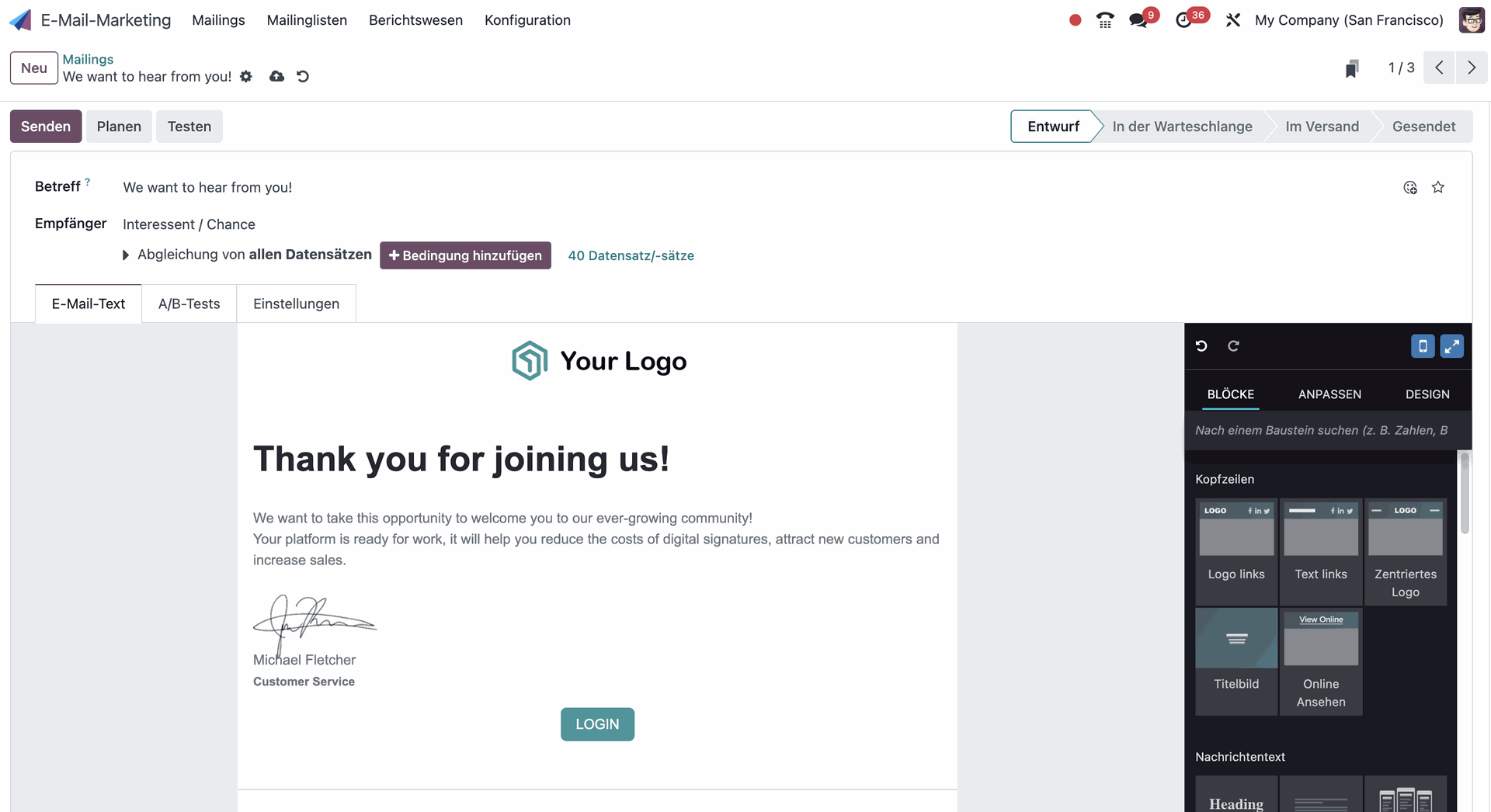The height and width of the screenshot is (812, 1491).
Task: Toggle fullscreen editor icon
Action: click(1451, 346)
